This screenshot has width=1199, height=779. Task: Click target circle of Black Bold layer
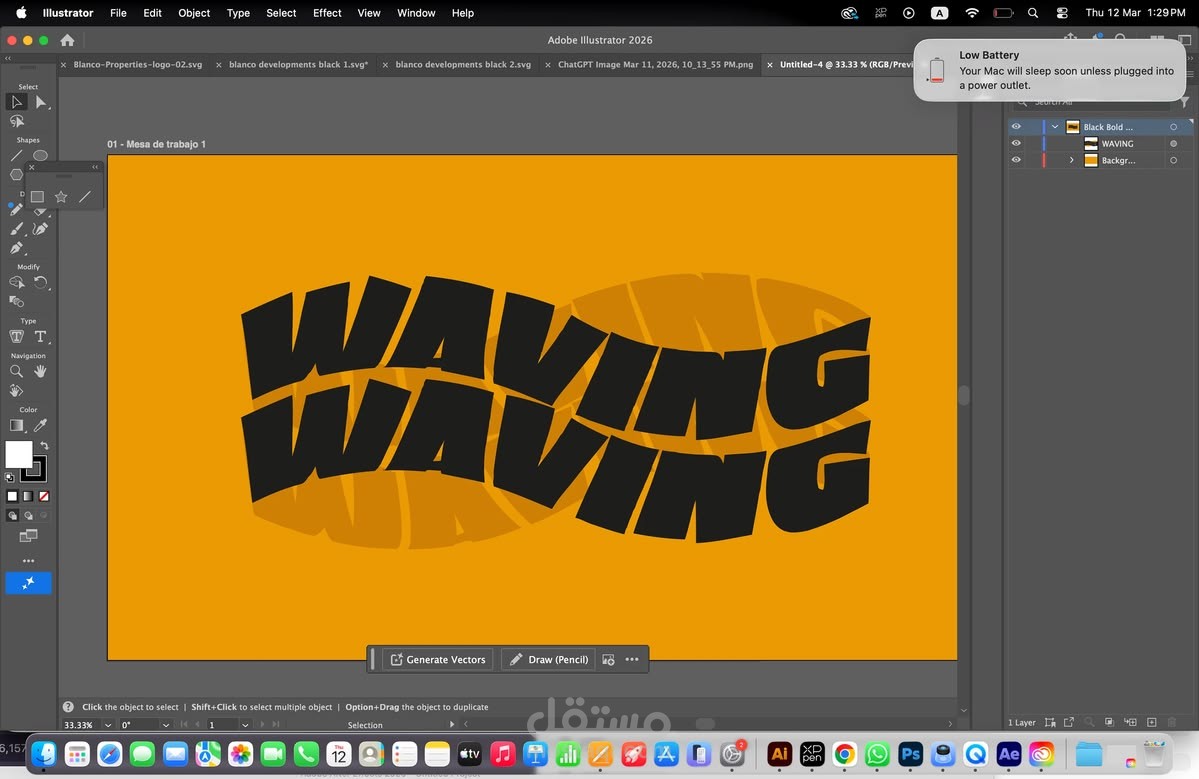coord(1174,127)
